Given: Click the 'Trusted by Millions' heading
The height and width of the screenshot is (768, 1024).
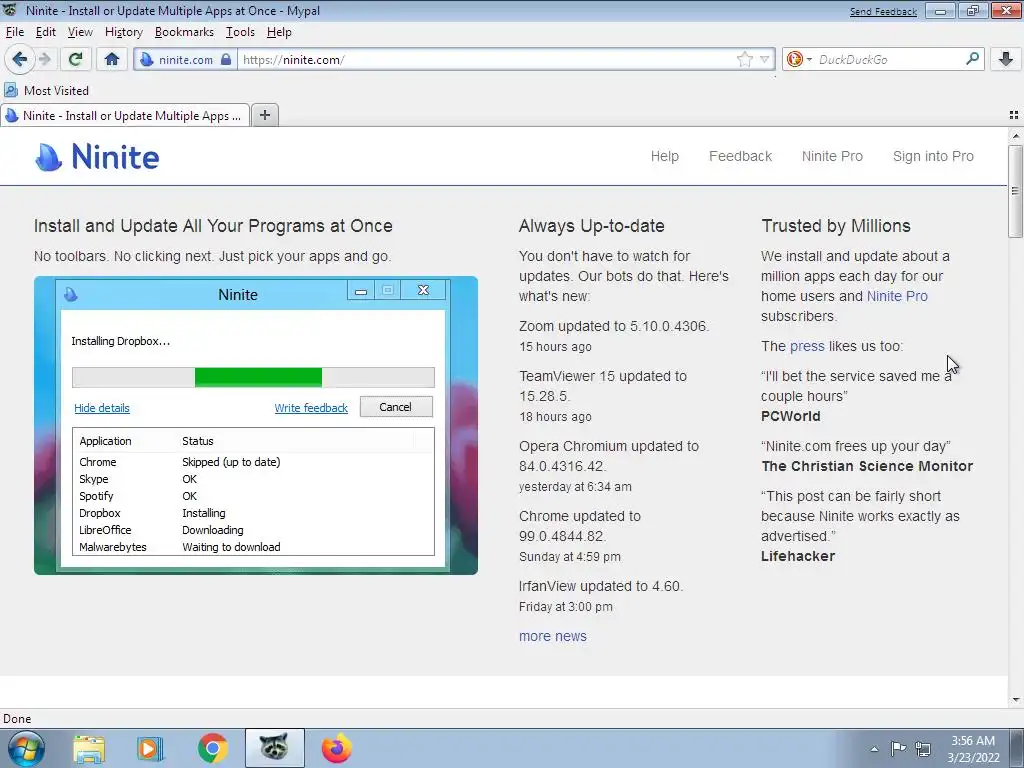Looking at the screenshot, I should (x=835, y=226).
